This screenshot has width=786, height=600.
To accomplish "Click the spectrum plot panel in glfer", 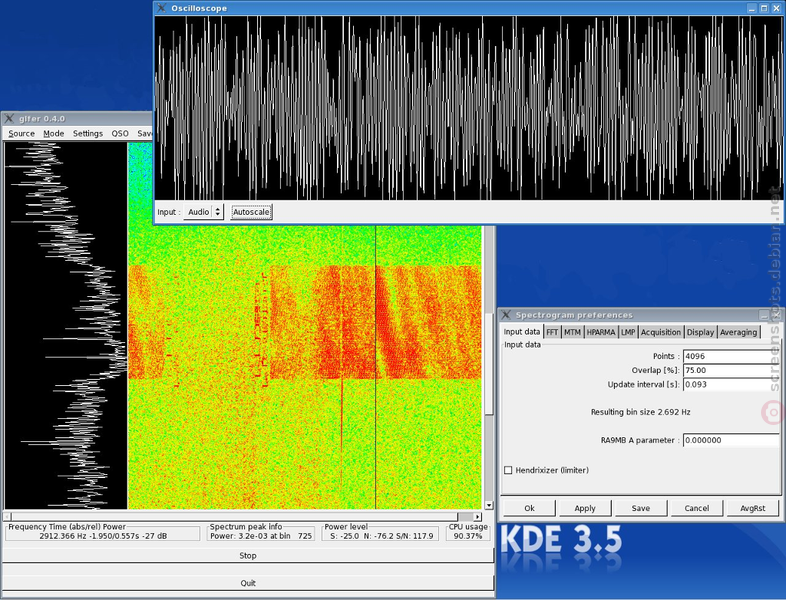I will tap(66, 326).
